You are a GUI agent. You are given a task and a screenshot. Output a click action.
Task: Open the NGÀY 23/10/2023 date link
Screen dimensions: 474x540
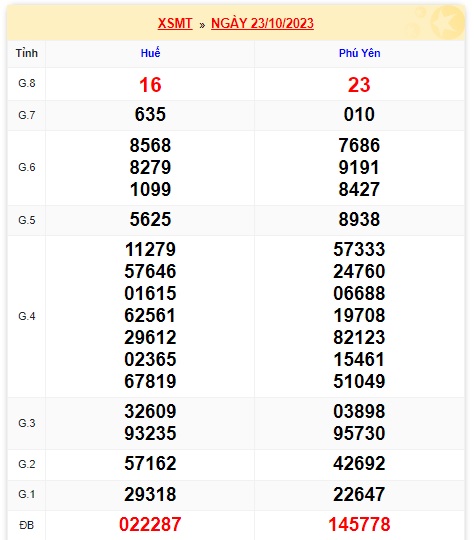pyautogui.click(x=262, y=23)
